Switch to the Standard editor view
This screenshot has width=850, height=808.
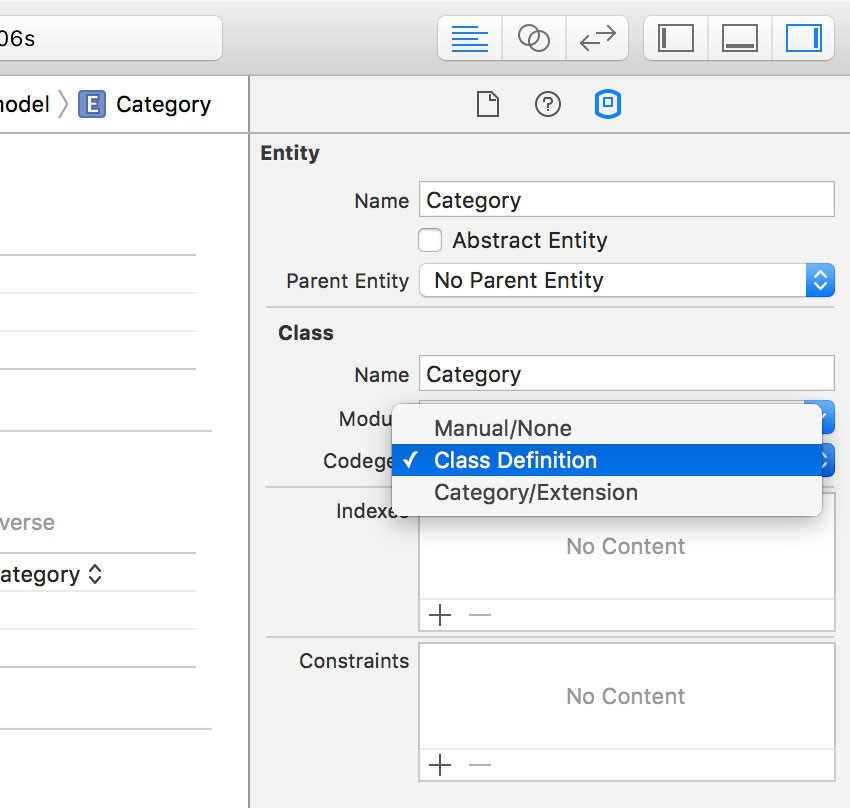coord(469,38)
